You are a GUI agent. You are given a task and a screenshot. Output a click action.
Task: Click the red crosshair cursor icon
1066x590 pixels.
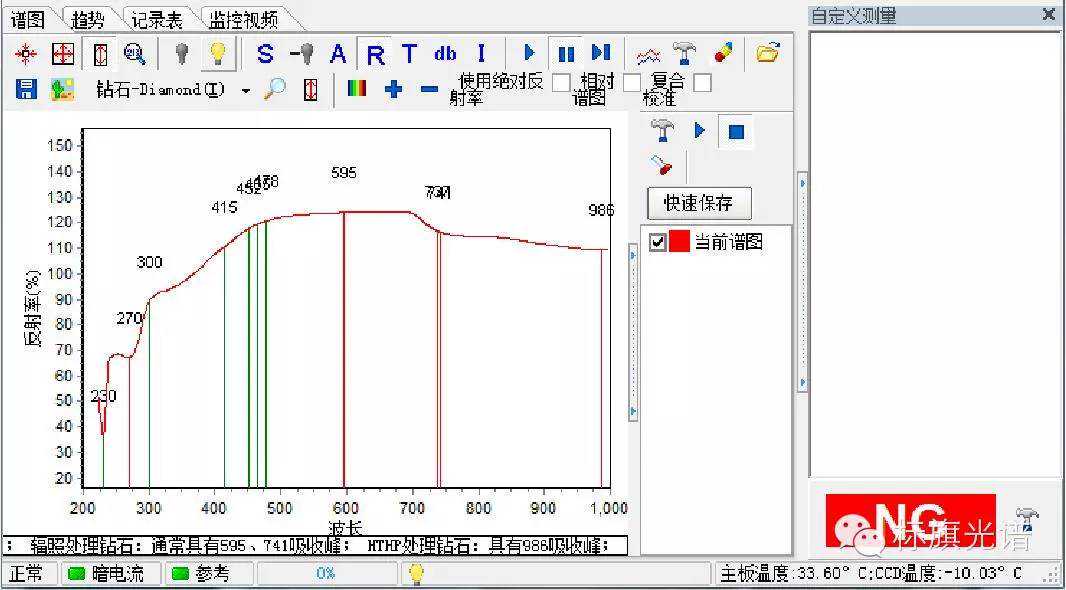(x=25, y=54)
